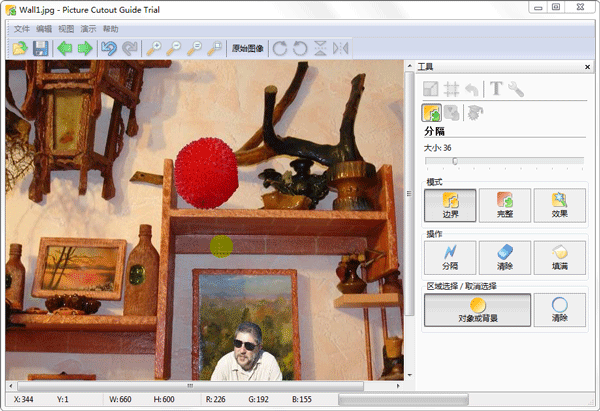Undo the last action in the toolbar
The image size is (600, 411).
point(109,48)
